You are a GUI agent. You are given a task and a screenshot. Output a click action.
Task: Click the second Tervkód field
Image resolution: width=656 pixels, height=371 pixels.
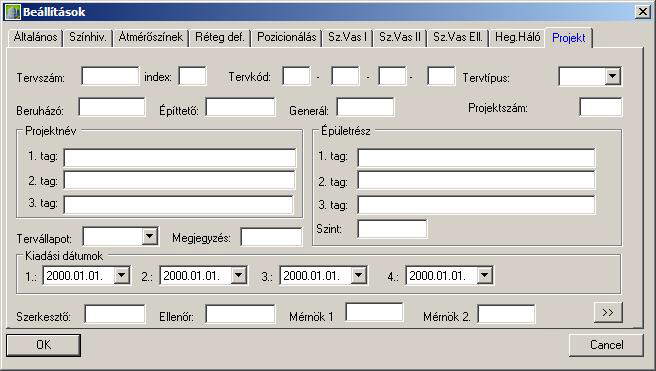(x=345, y=76)
